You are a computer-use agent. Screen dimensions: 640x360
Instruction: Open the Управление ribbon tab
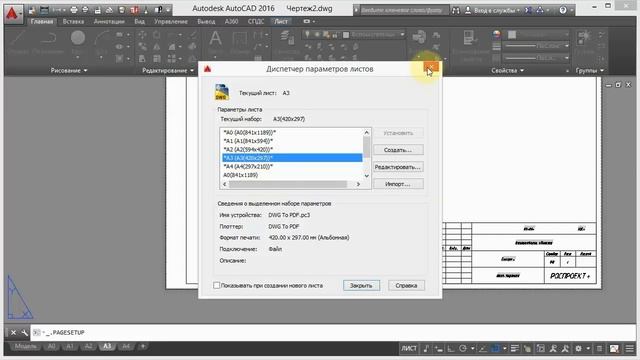pyautogui.click(x=171, y=21)
